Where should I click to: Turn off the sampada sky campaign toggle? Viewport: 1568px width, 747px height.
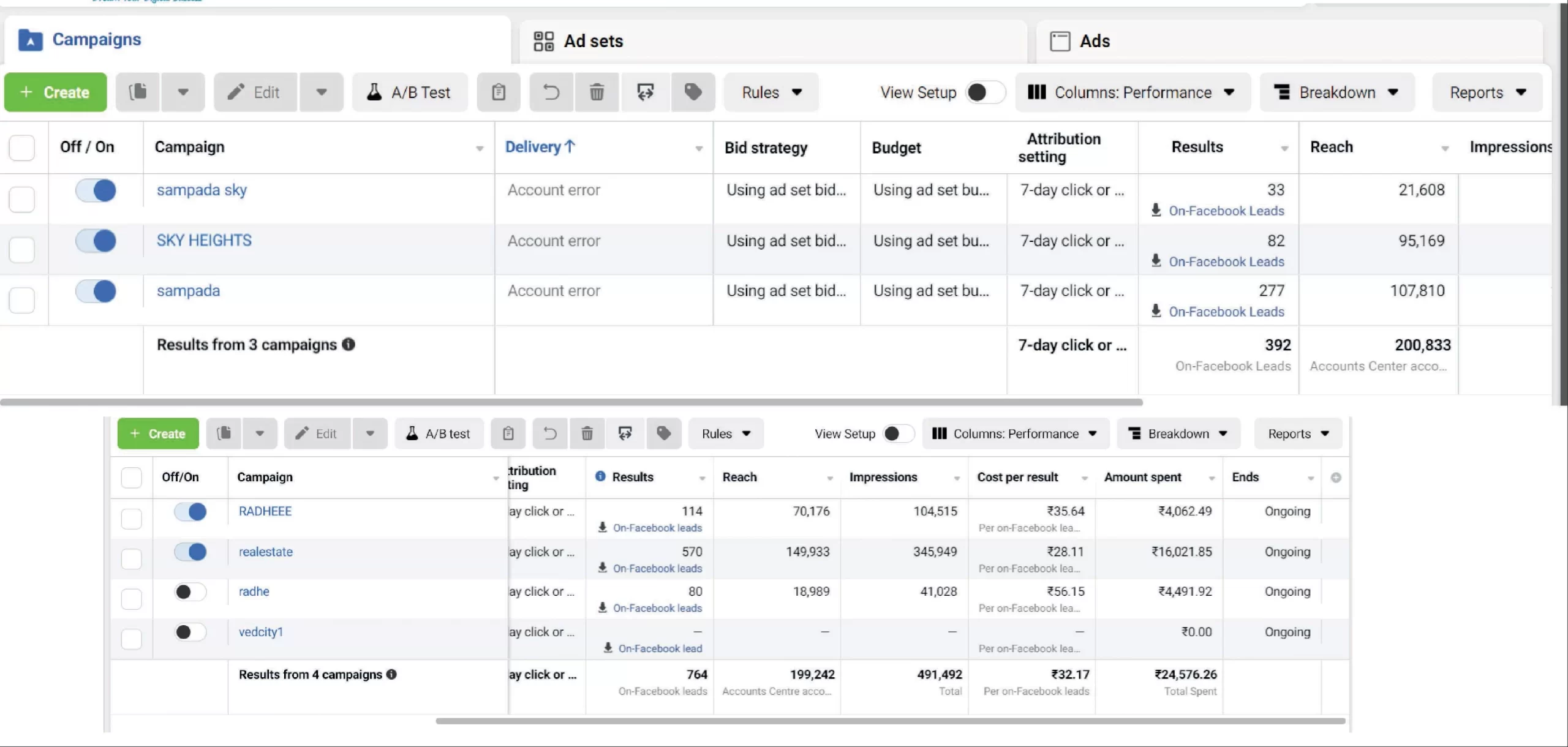[96, 190]
